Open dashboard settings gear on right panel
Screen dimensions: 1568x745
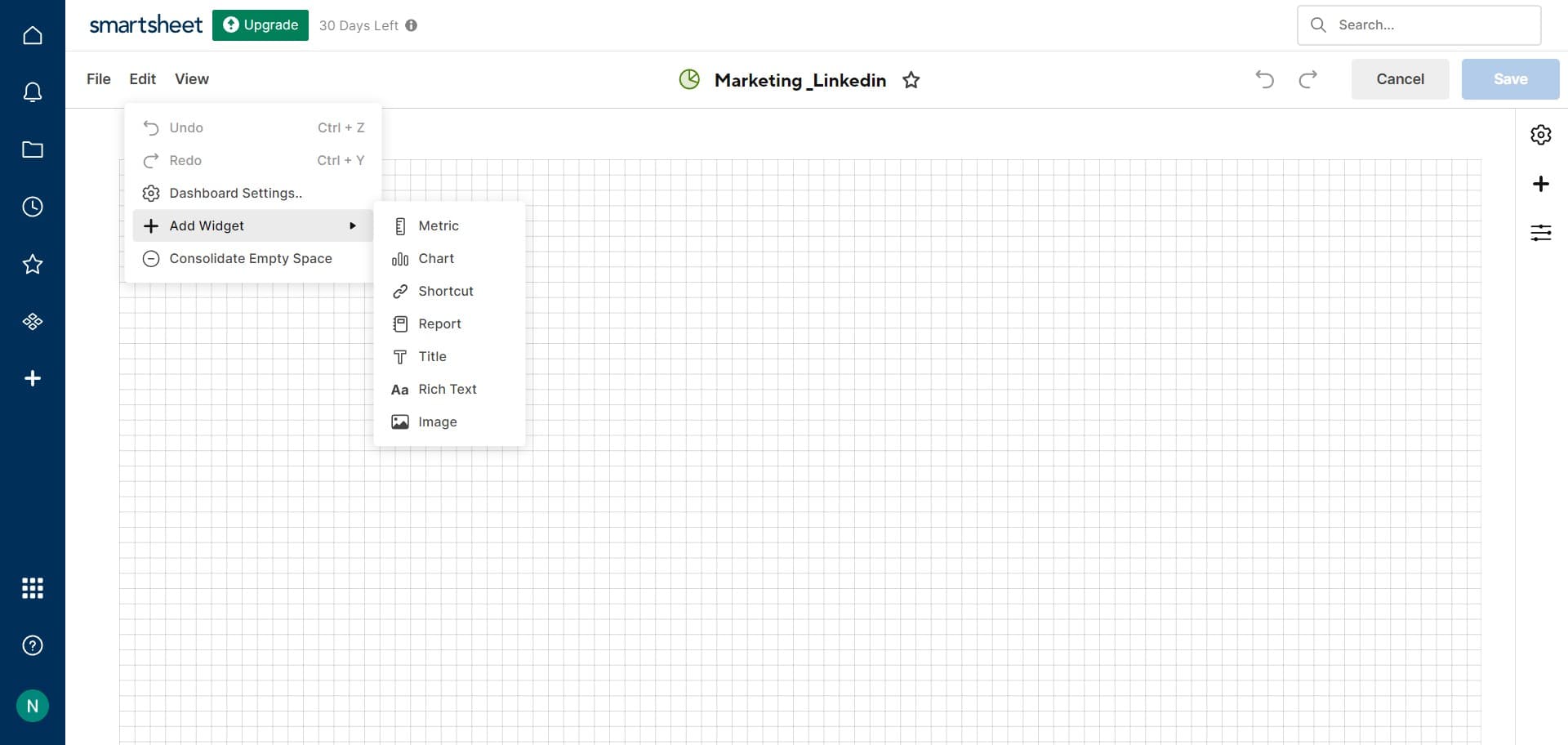[1542, 135]
